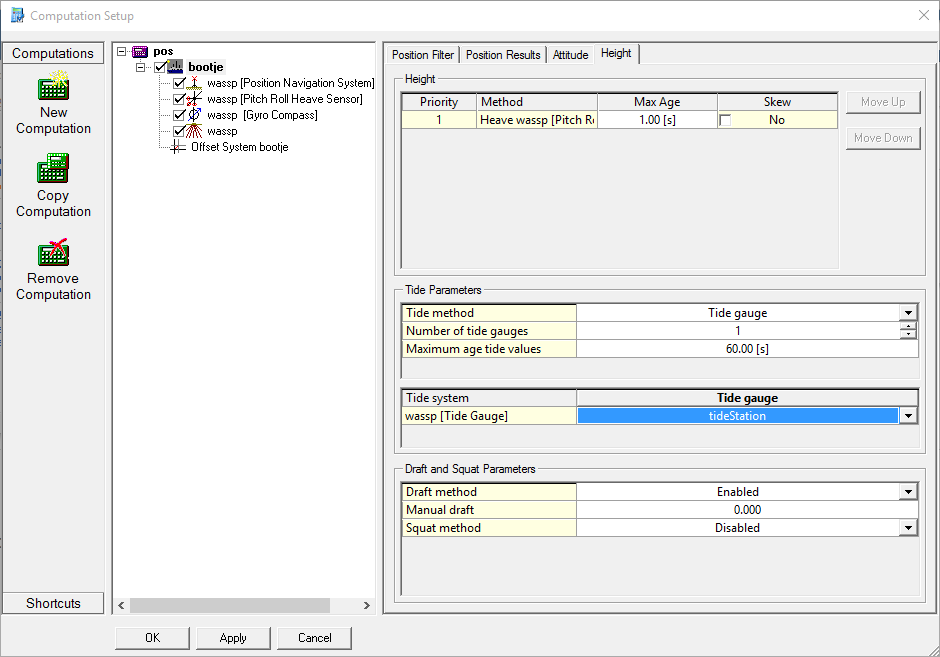The height and width of the screenshot is (657, 940).
Task: Click the Apply button
Action: point(233,638)
